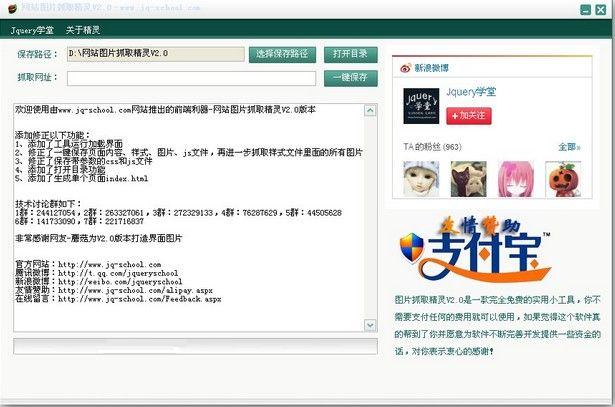Viewport: 615px width, 407px height.
Task: Click the 保存路径 path field
Action: (x=156, y=54)
